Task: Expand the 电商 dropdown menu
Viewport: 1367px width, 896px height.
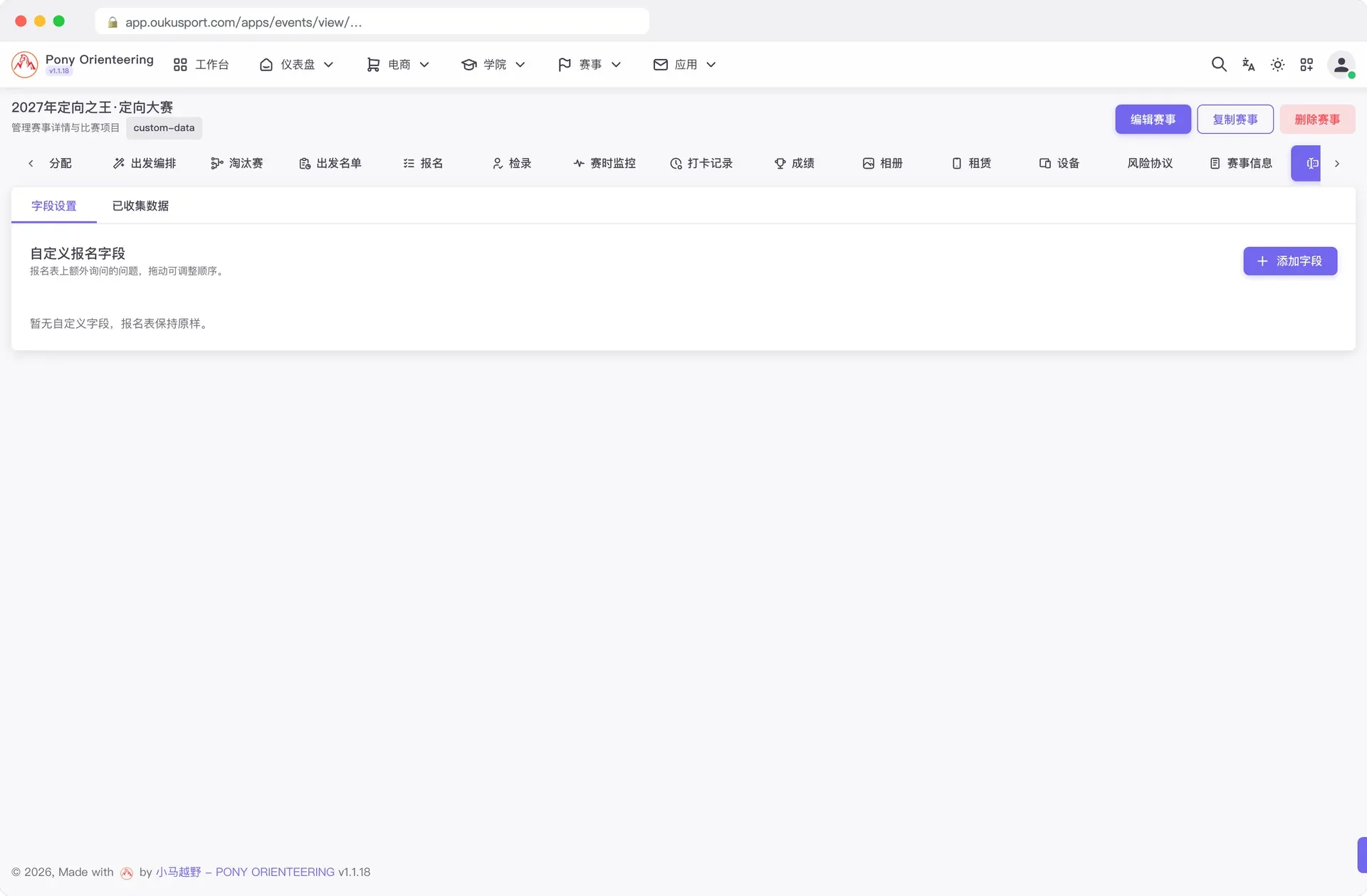Action: [x=398, y=65]
